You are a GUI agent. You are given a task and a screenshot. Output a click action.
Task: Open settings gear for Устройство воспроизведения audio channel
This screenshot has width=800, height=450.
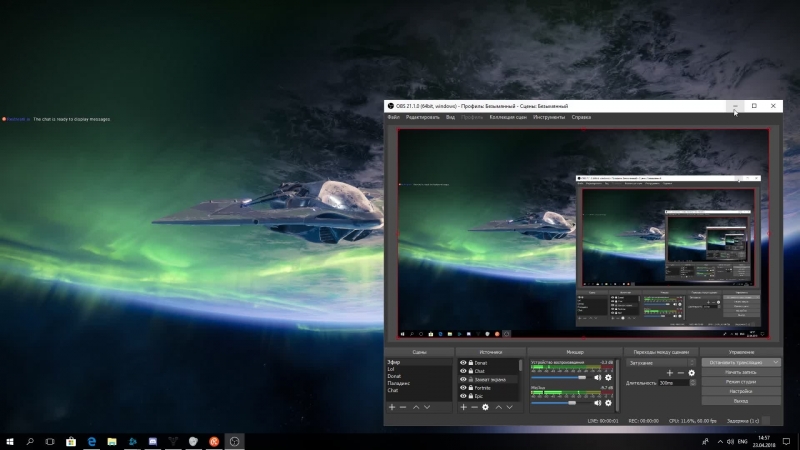point(608,378)
